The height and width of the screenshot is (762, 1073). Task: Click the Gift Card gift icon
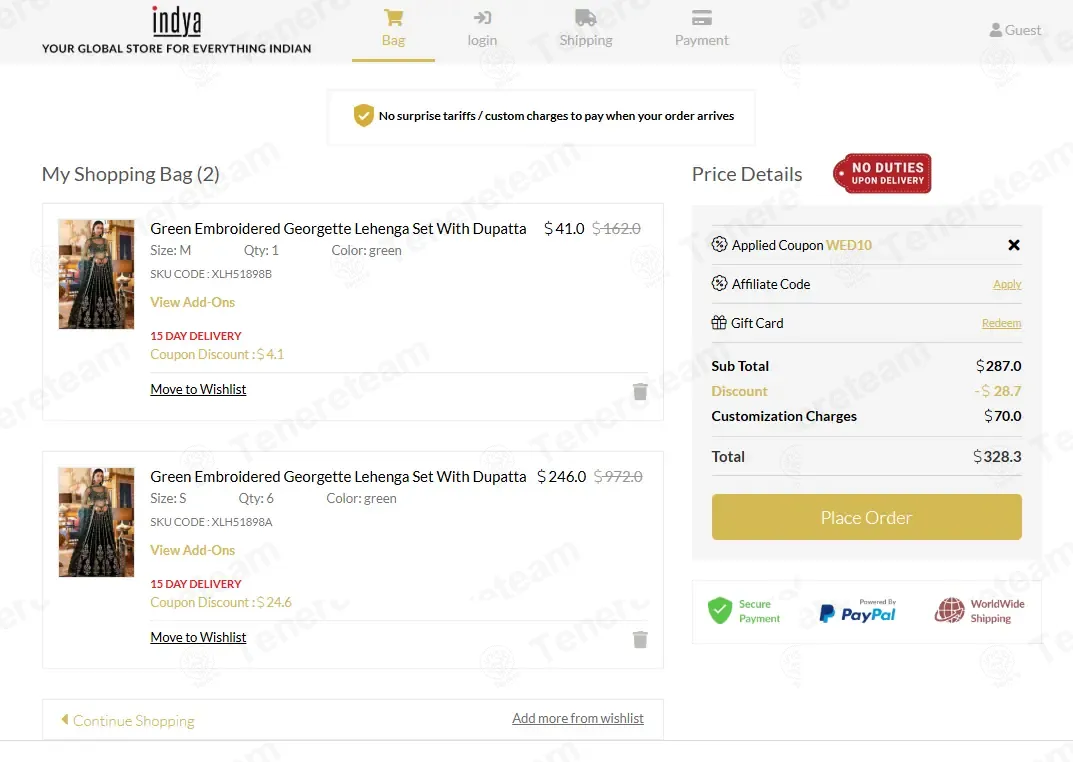719,322
